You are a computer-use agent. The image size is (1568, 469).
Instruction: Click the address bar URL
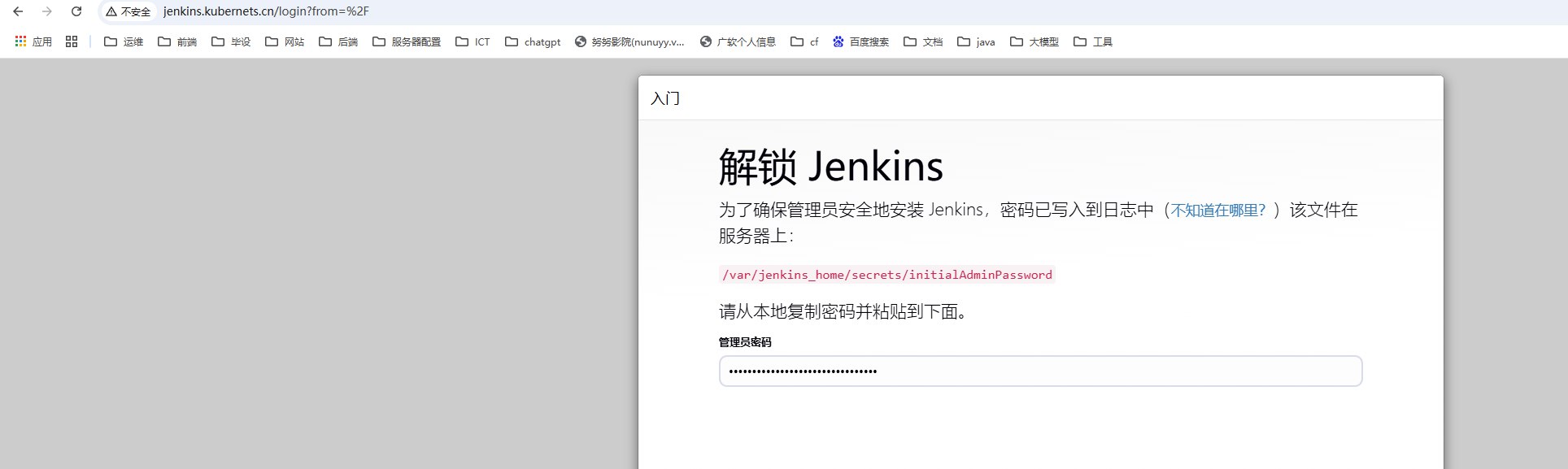266,11
